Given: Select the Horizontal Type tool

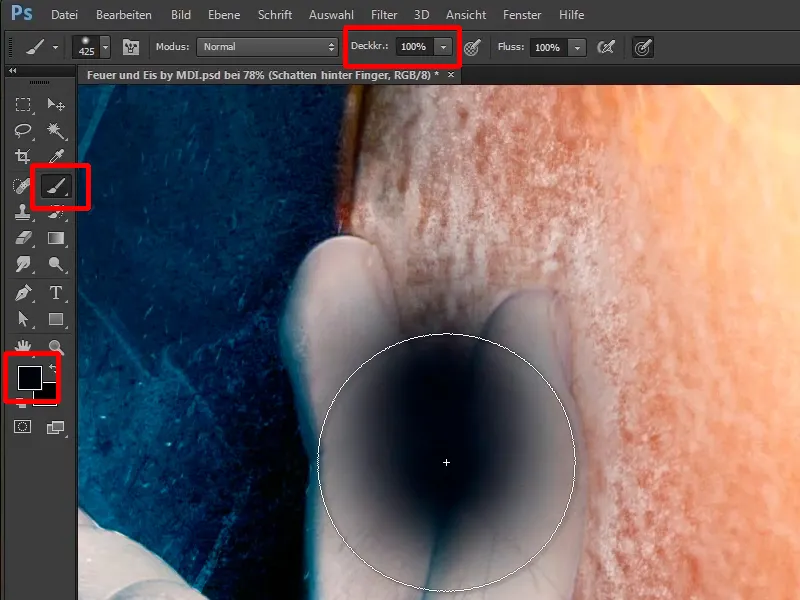Looking at the screenshot, I should pyautogui.click(x=56, y=293).
